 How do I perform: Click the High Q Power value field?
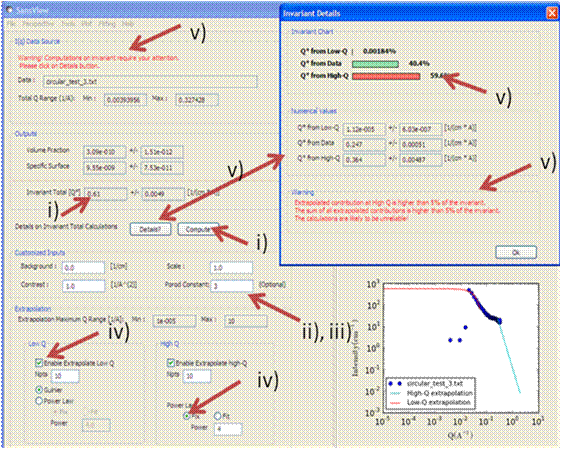click(x=228, y=429)
